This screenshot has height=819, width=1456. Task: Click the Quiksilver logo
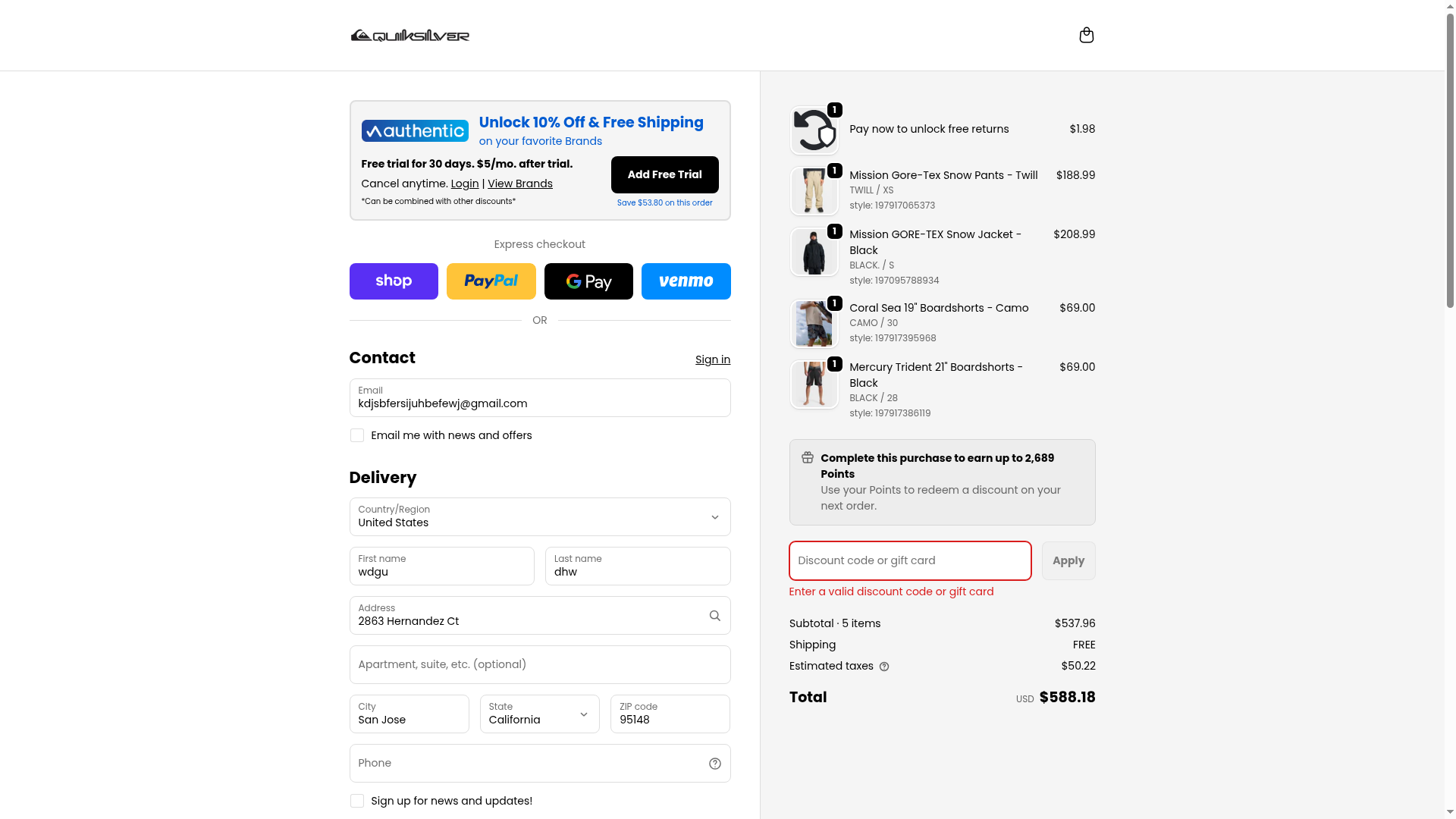(410, 36)
